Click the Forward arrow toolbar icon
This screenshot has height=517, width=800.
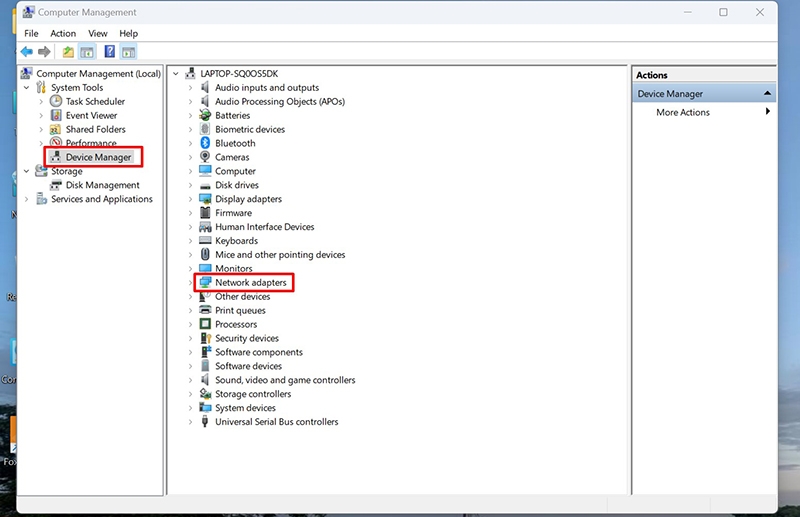44,52
